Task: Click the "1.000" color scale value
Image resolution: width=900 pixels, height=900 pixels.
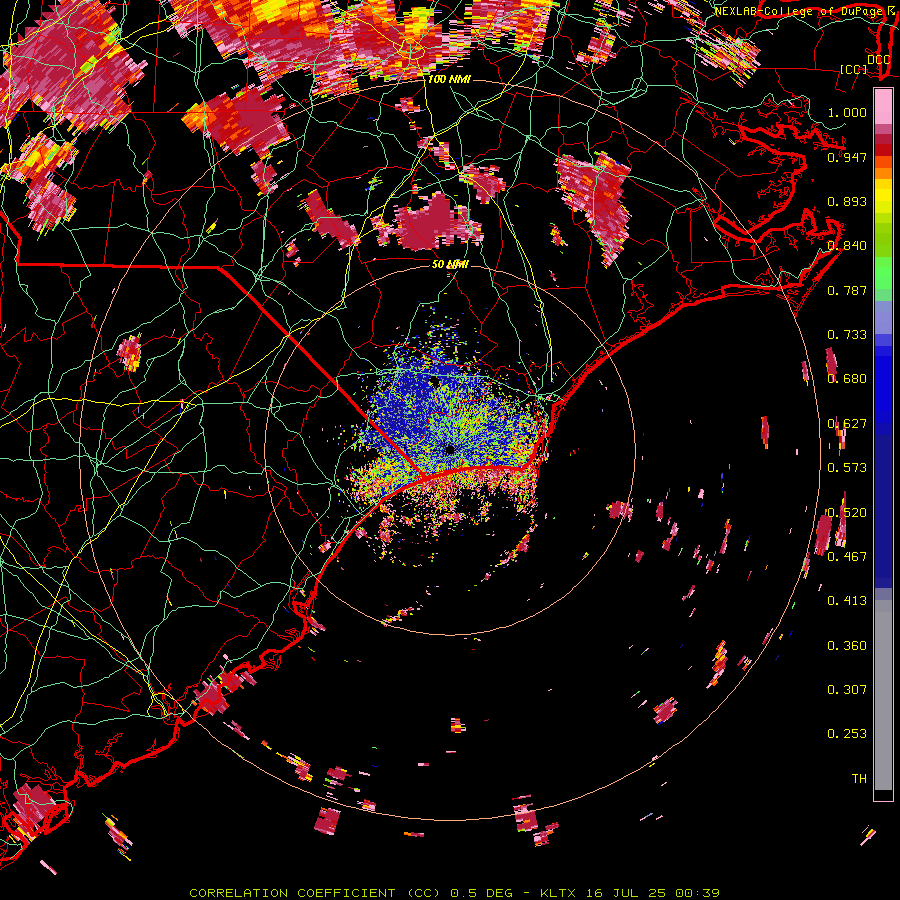Action: (847, 112)
